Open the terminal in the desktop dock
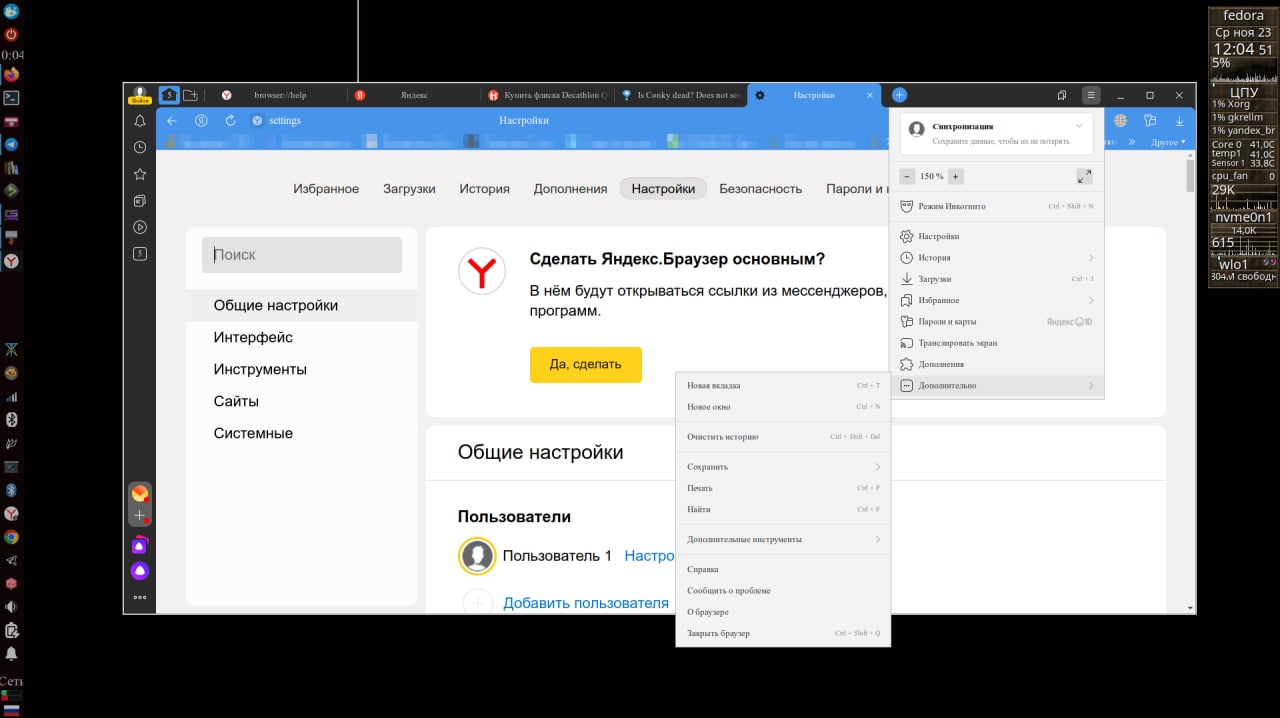Image resolution: width=1280 pixels, height=718 pixels. coord(11,98)
